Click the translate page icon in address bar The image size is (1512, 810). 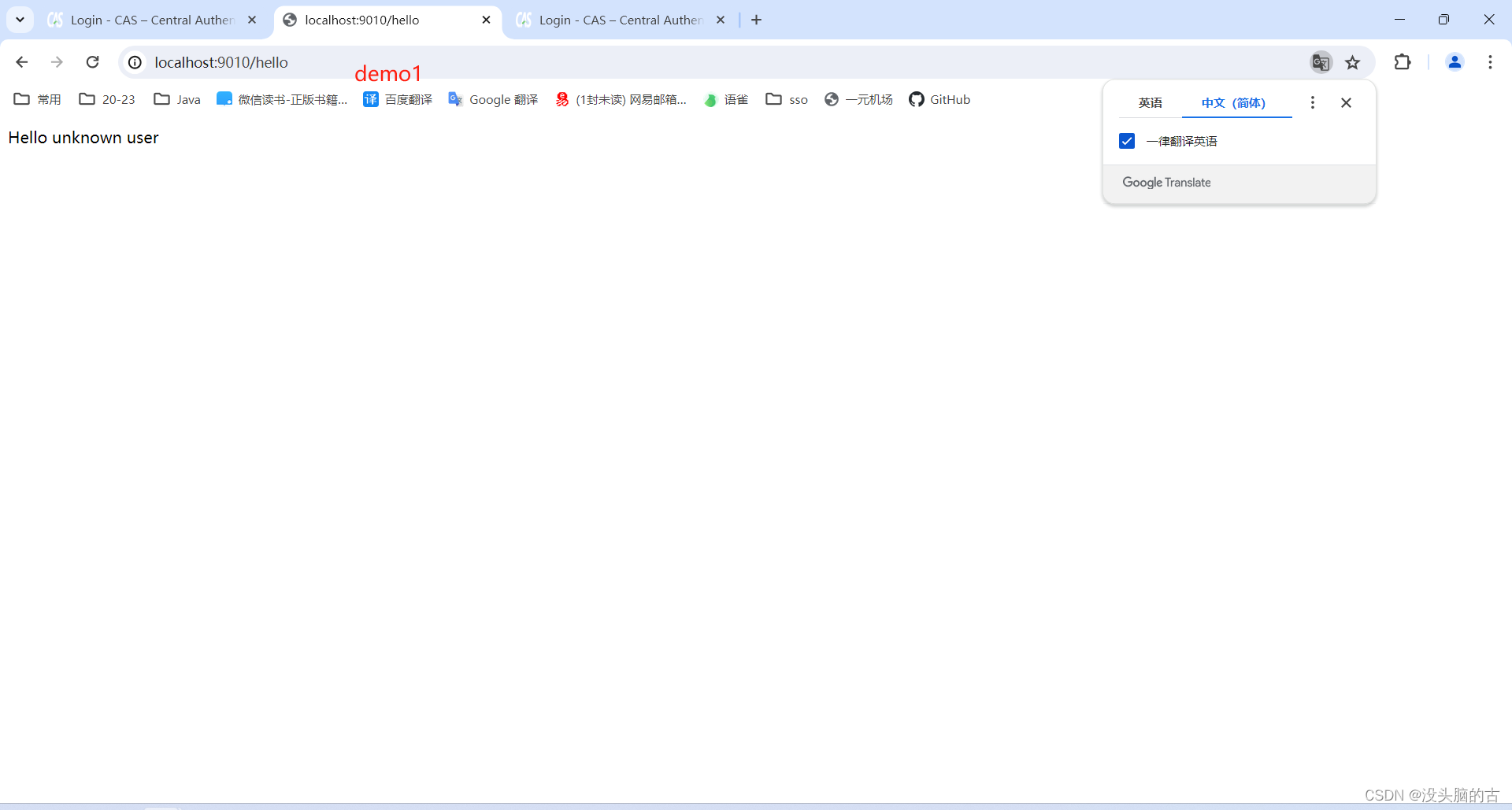click(1321, 62)
